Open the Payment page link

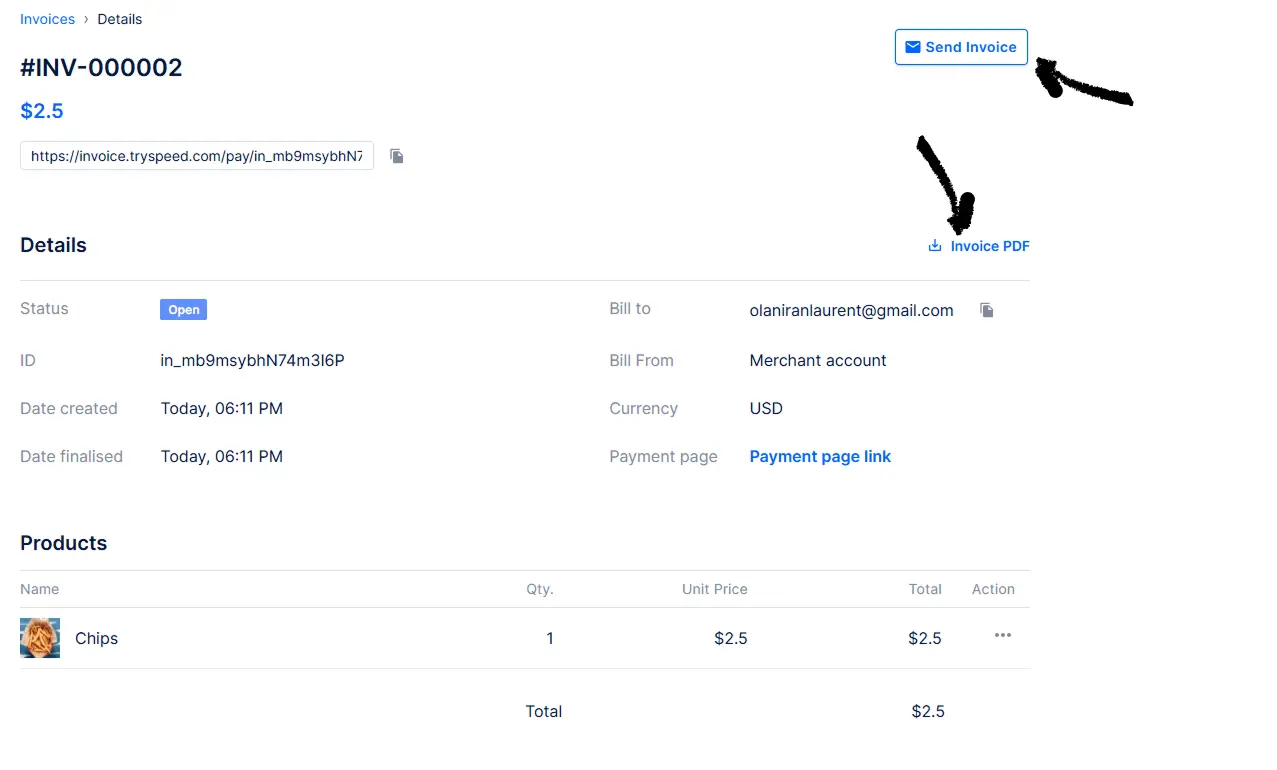(820, 456)
